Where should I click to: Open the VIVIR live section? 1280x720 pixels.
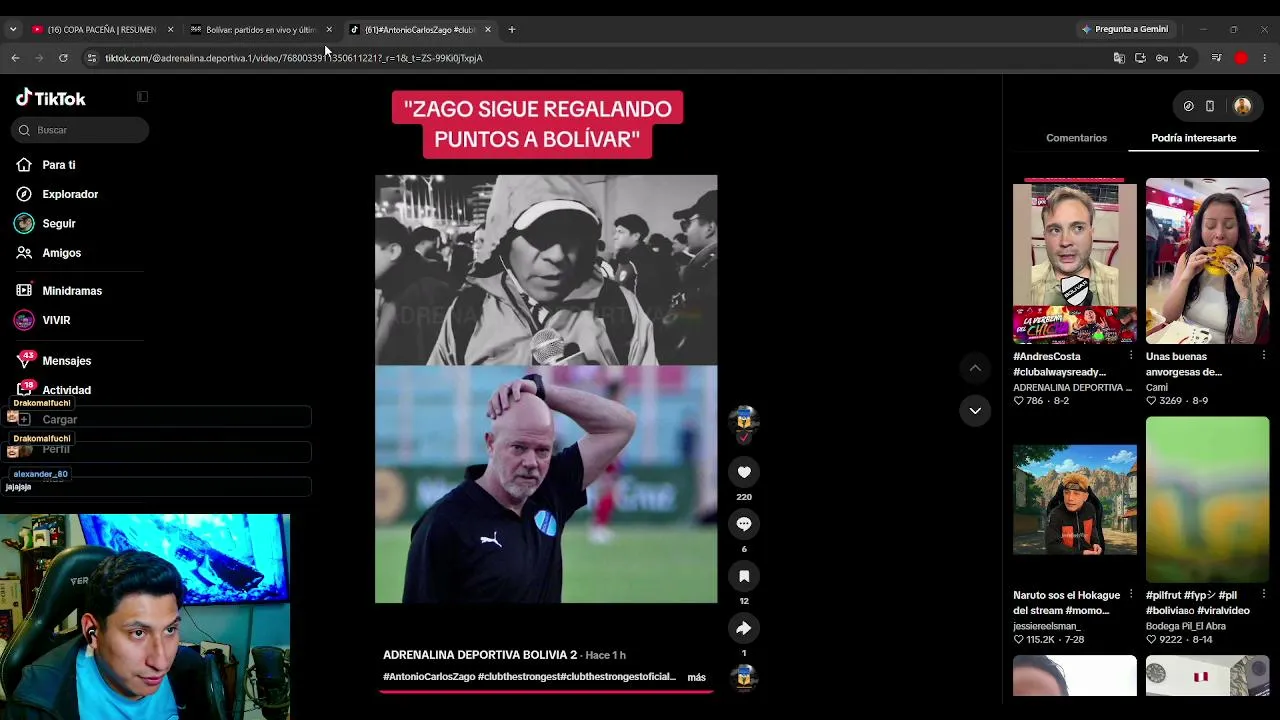point(56,320)
